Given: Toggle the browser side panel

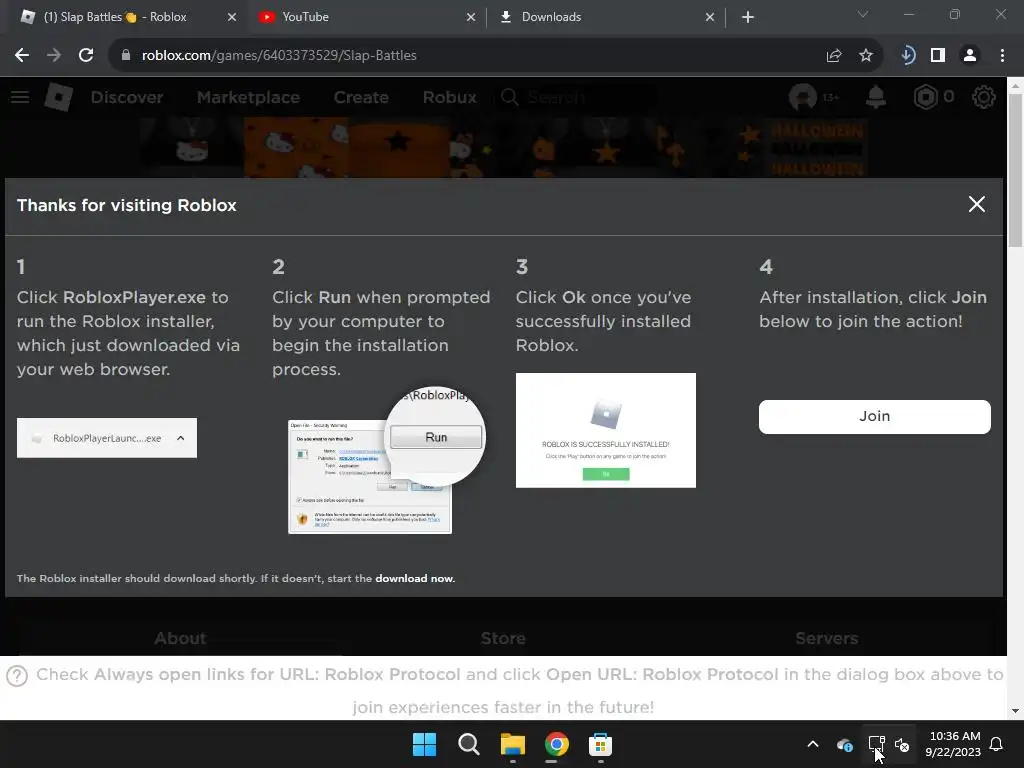Looking at the screenshot, I should (x=938, y=56).
